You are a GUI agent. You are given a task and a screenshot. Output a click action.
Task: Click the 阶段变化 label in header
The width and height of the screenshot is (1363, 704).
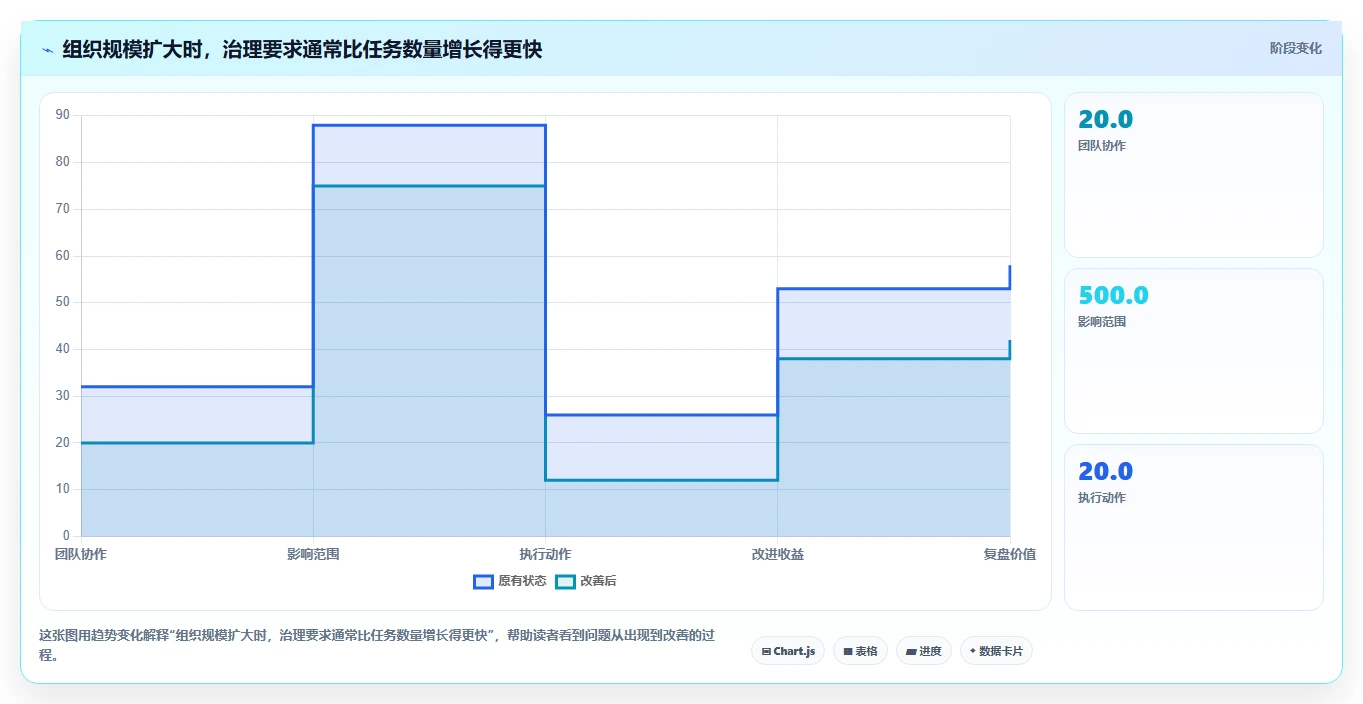[1296, 48]
